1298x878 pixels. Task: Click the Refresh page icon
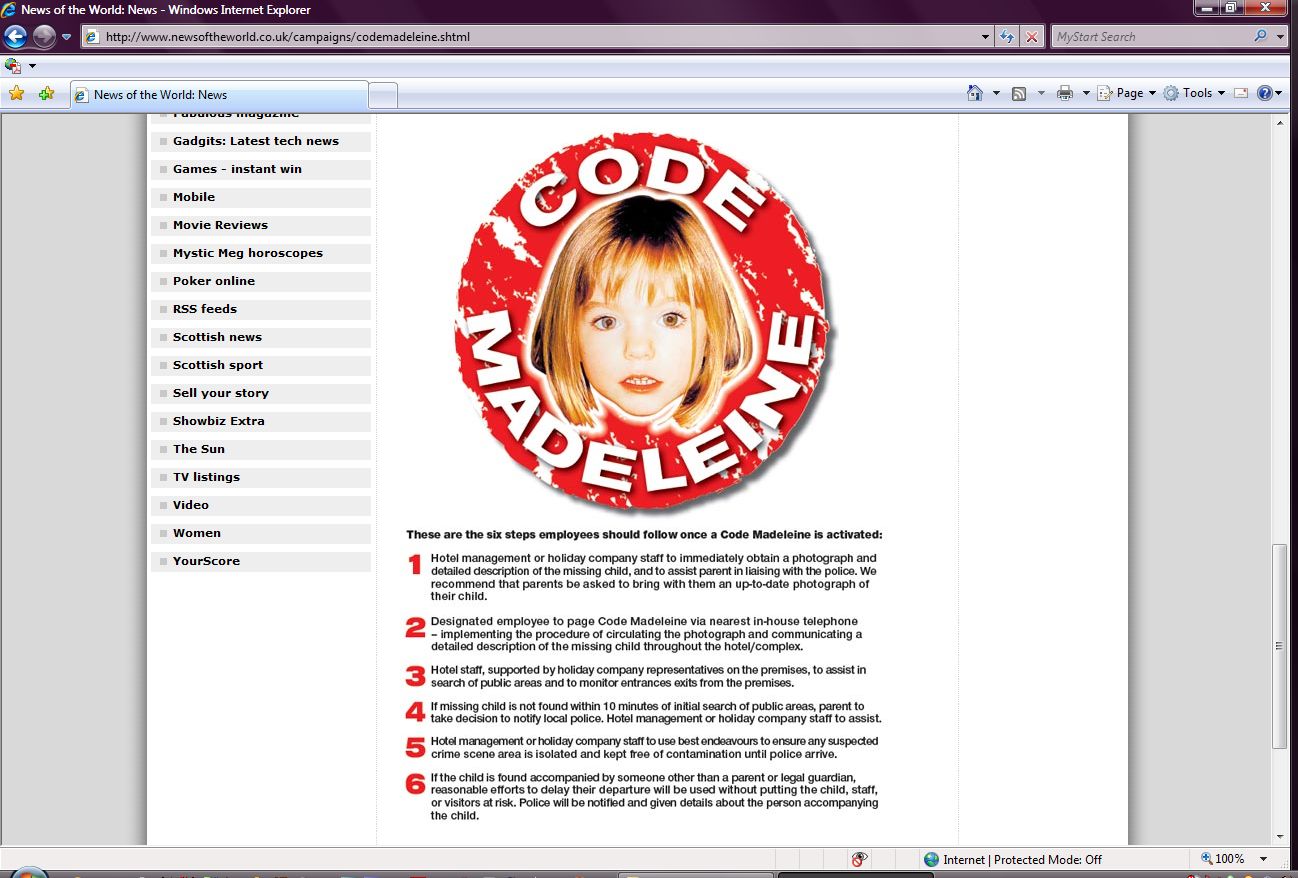1007,37
